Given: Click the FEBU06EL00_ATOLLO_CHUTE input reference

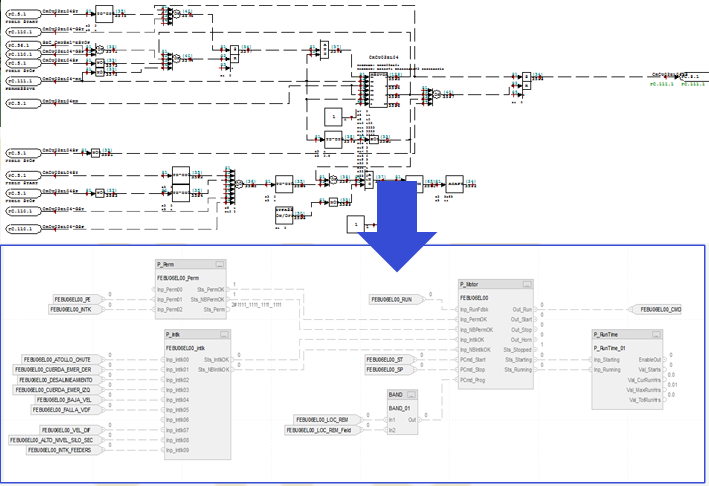Looking at the screenshot, I should point(59,359).
